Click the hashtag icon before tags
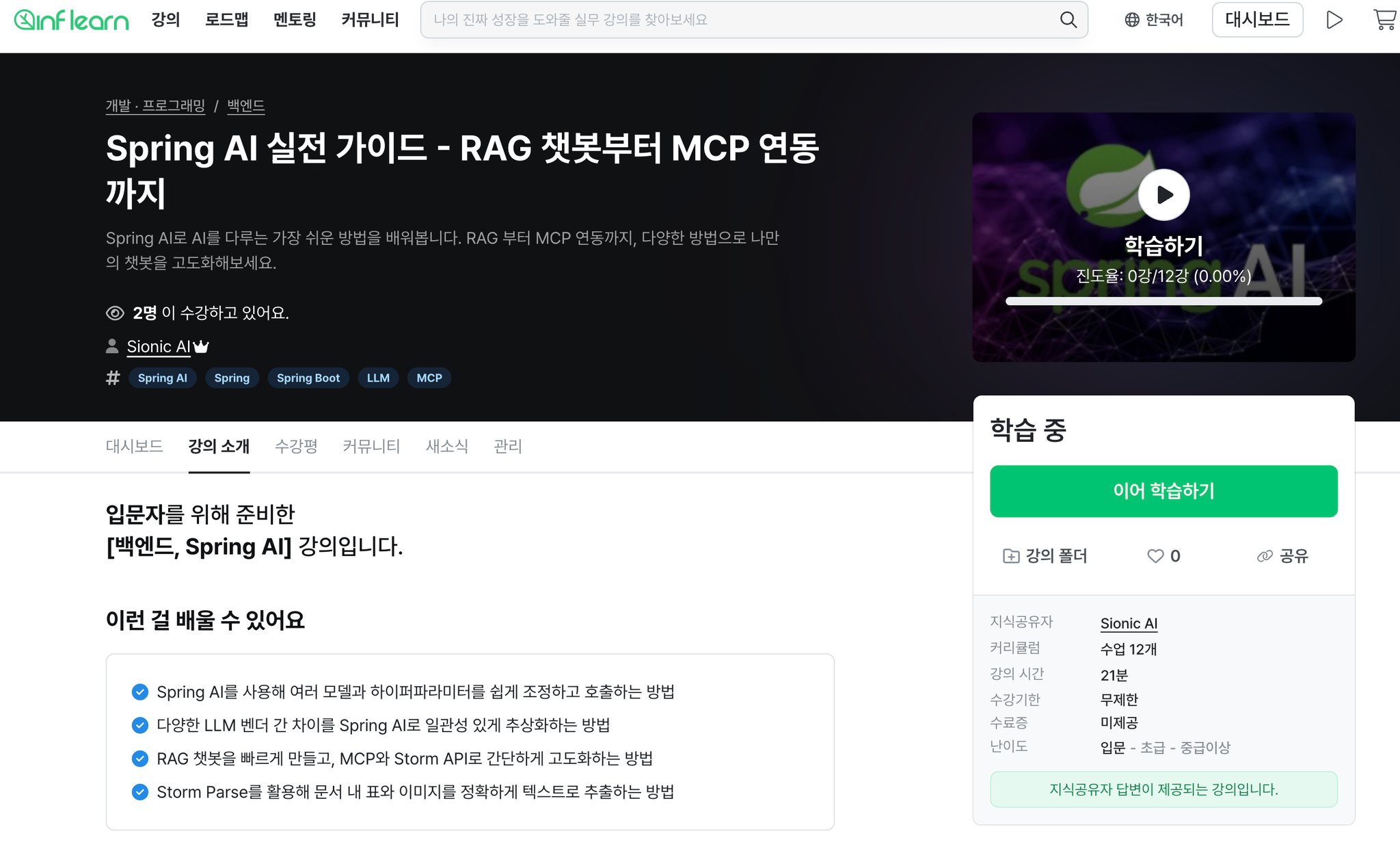Viewport: 1400px width, 842px height. tap(113, 378)
